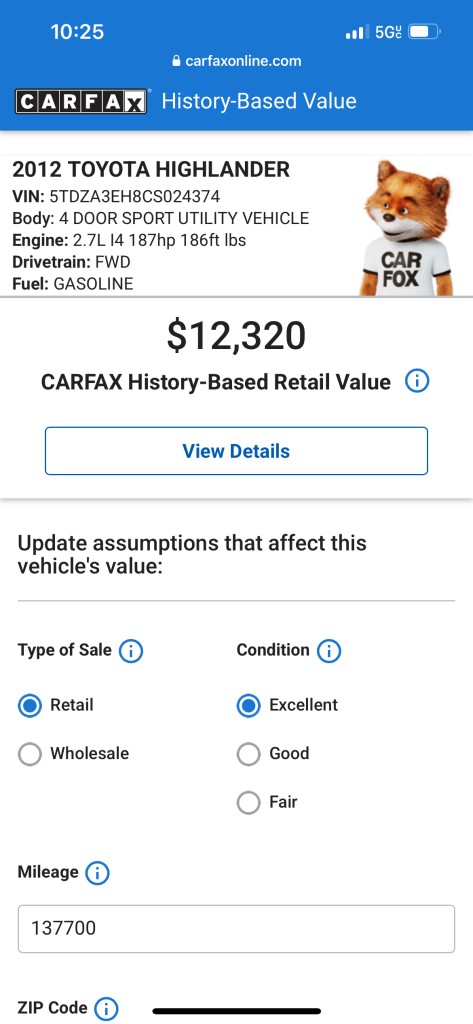The image size is (473, 1024).
Task: Click the Mileage input field
Action: 236,929
